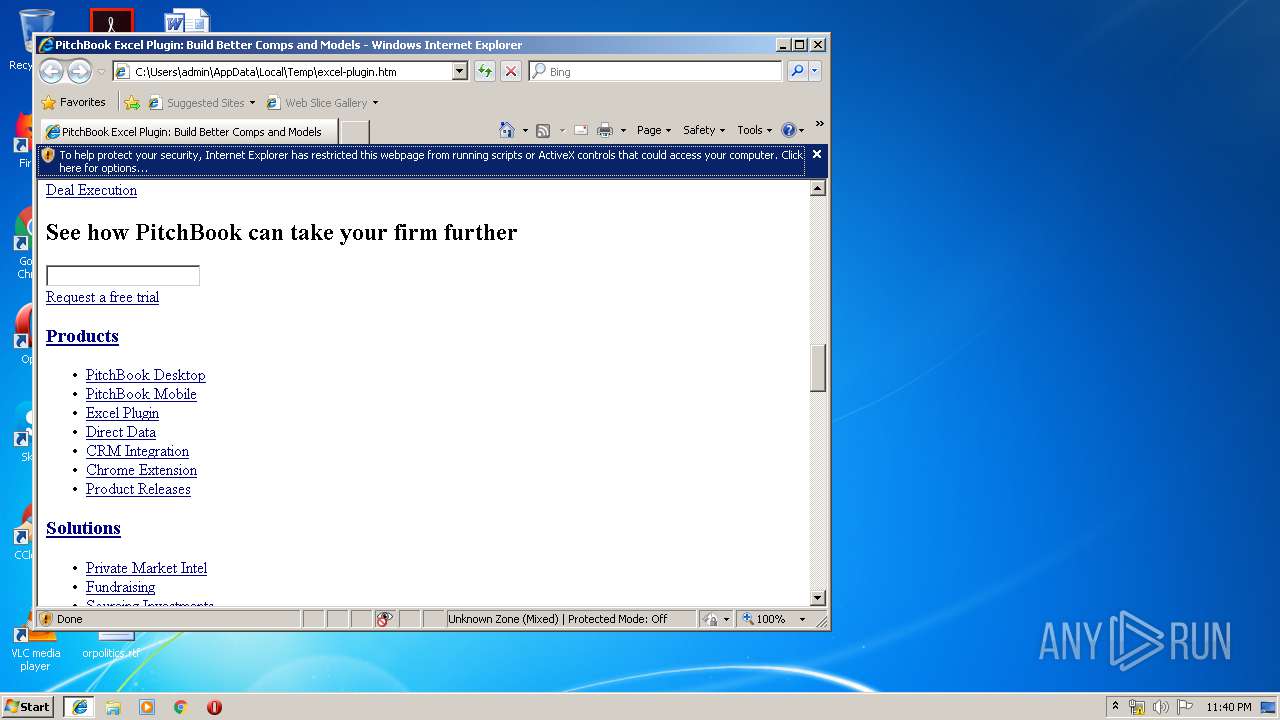Open Favorites star button
This screenshot has height=720, width=1280.
[x=73, y=102]
